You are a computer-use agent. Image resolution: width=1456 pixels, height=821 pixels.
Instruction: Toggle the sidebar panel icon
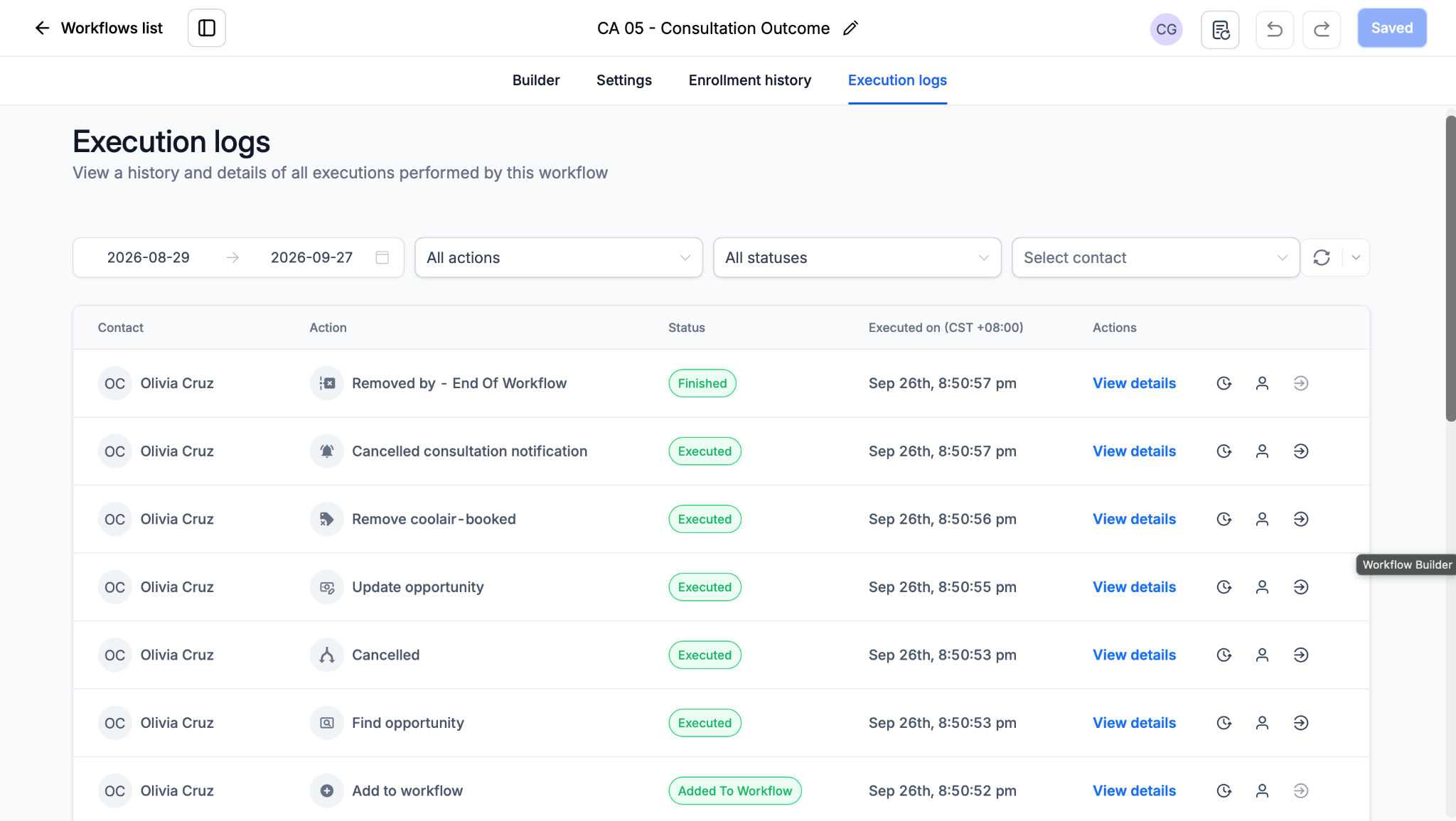point(207,28)
